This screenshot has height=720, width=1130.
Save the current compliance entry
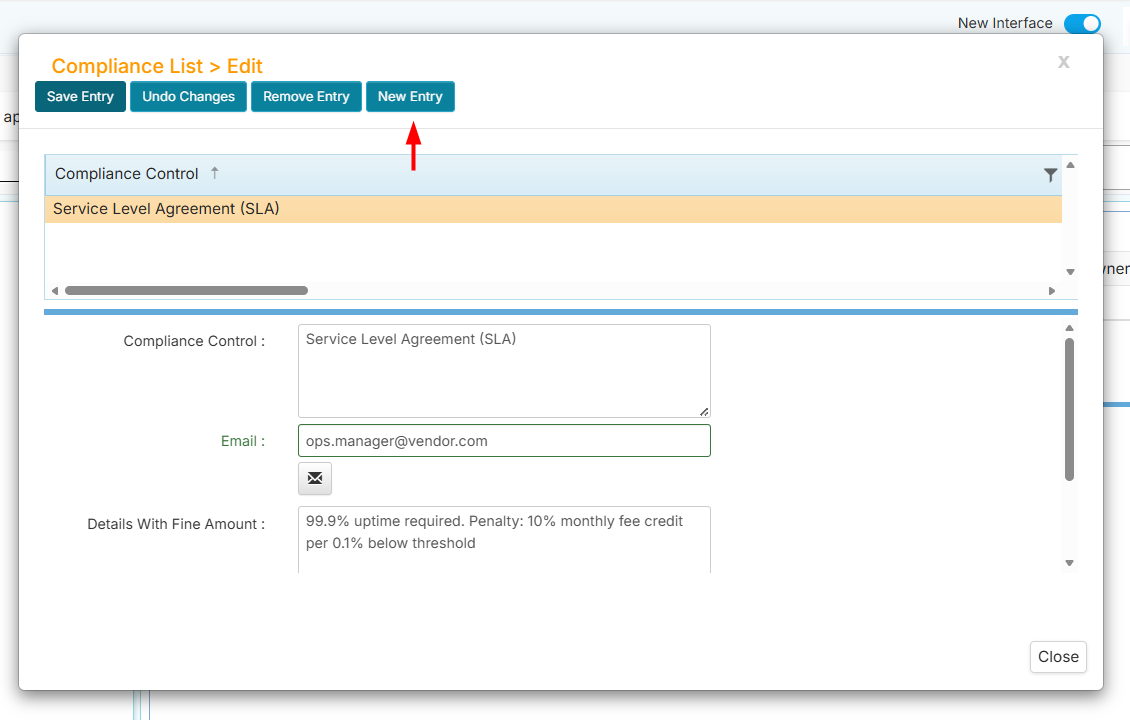(80, 97)
